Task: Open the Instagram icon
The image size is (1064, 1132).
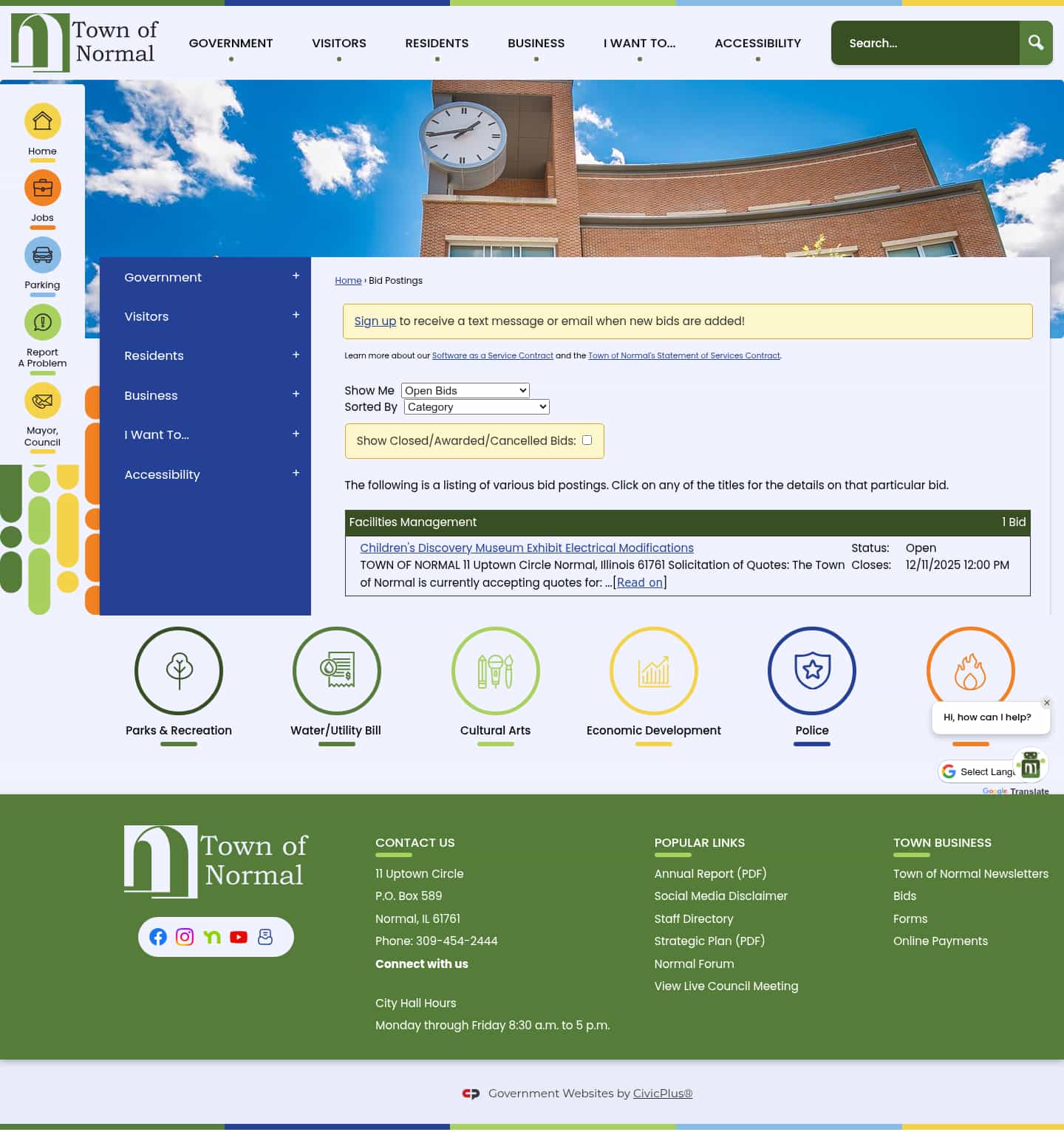Action: pos(185,936)
